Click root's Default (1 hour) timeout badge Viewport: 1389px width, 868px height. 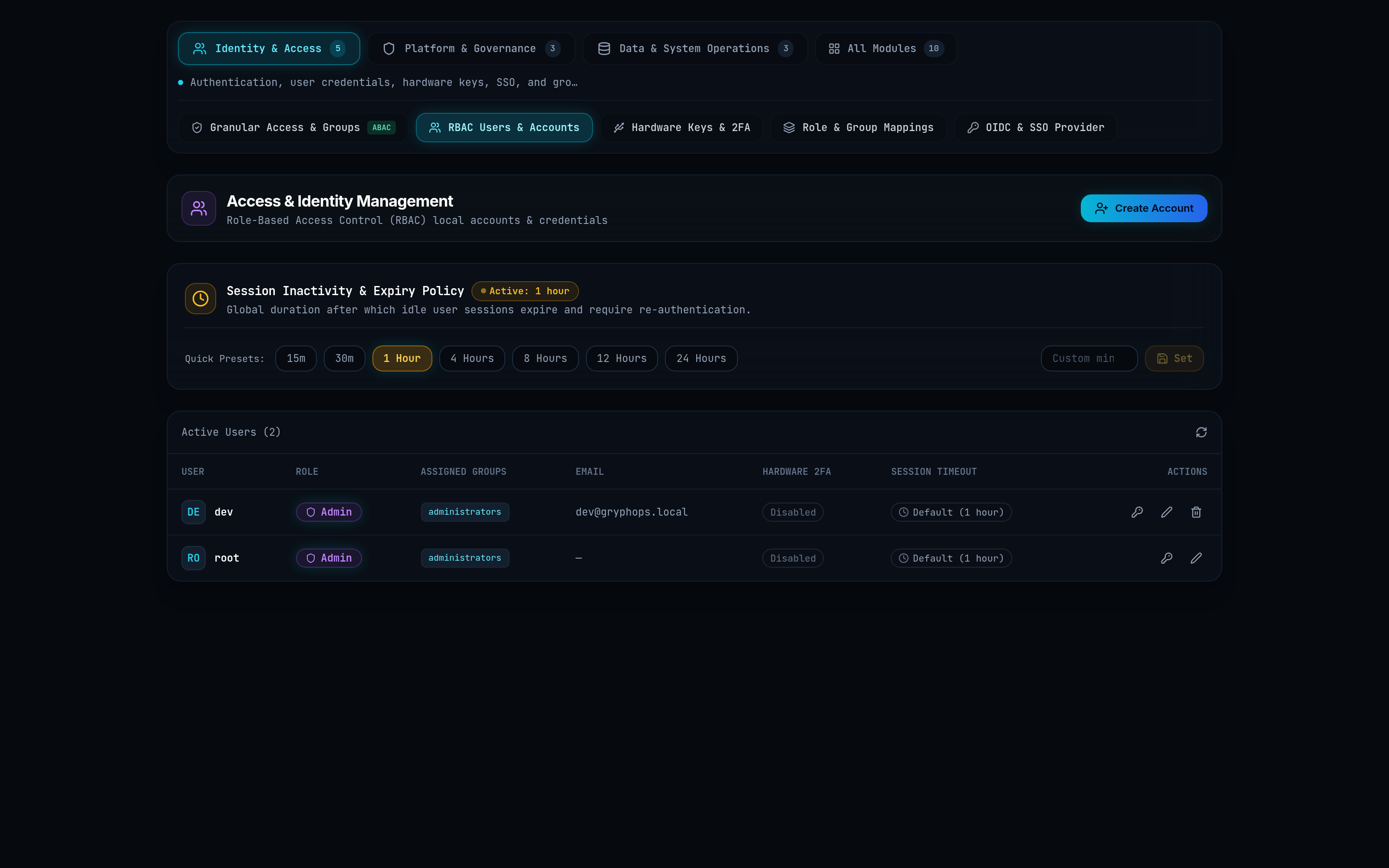951,558
